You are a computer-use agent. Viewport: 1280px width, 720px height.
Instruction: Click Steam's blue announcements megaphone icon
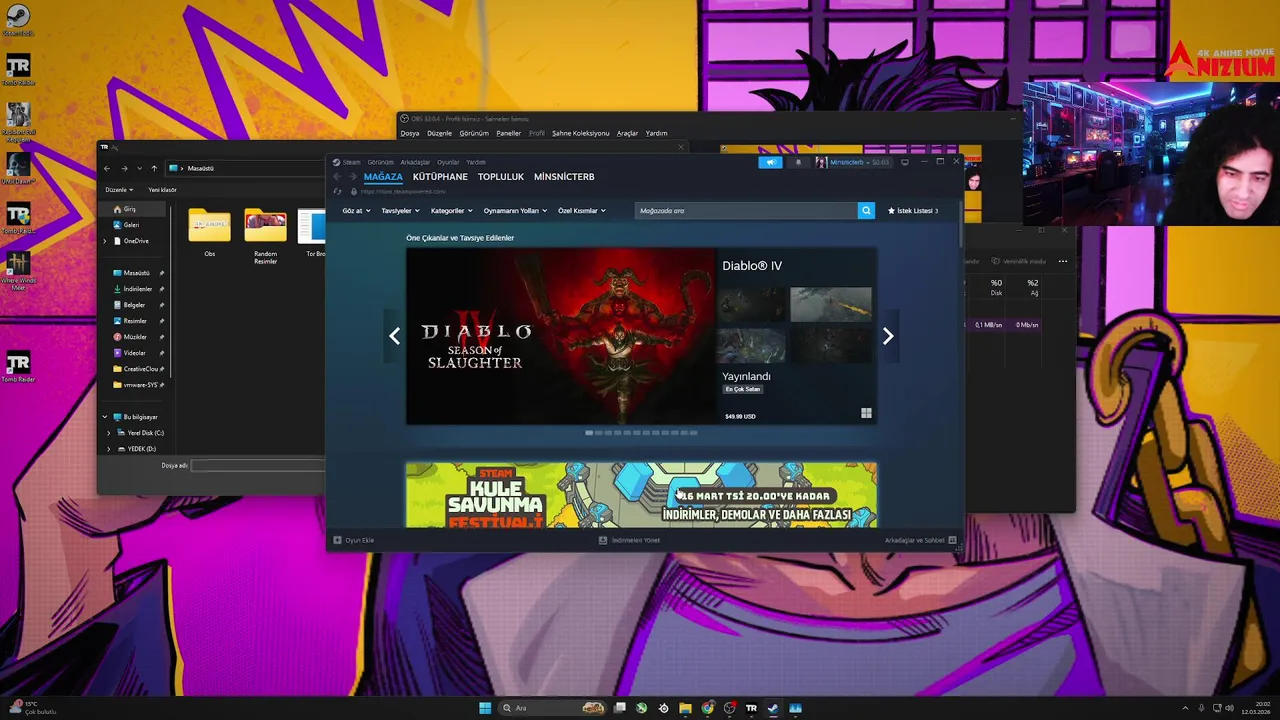(770, 162)
